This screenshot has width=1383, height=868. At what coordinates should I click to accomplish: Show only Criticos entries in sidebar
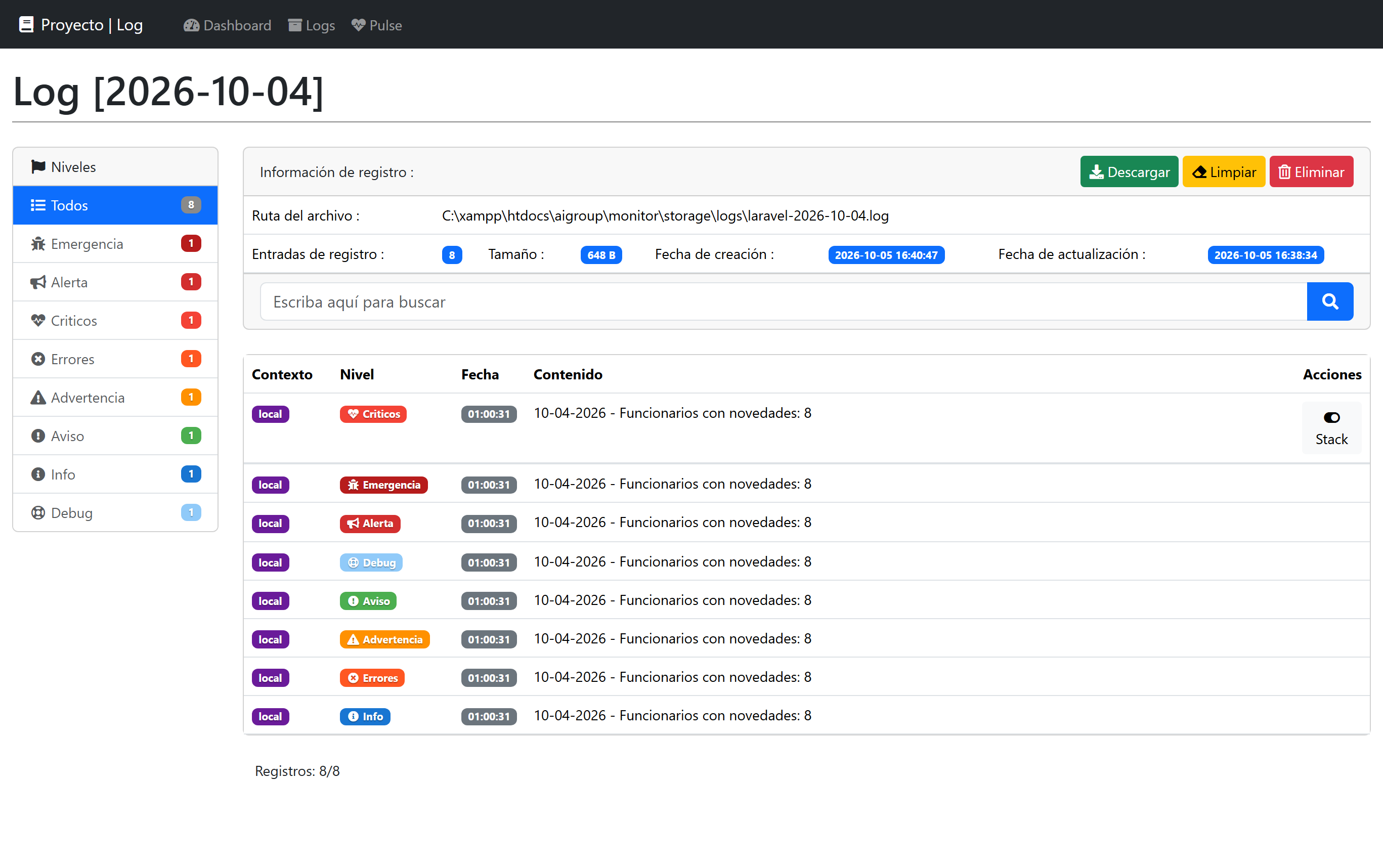point(115,320)
